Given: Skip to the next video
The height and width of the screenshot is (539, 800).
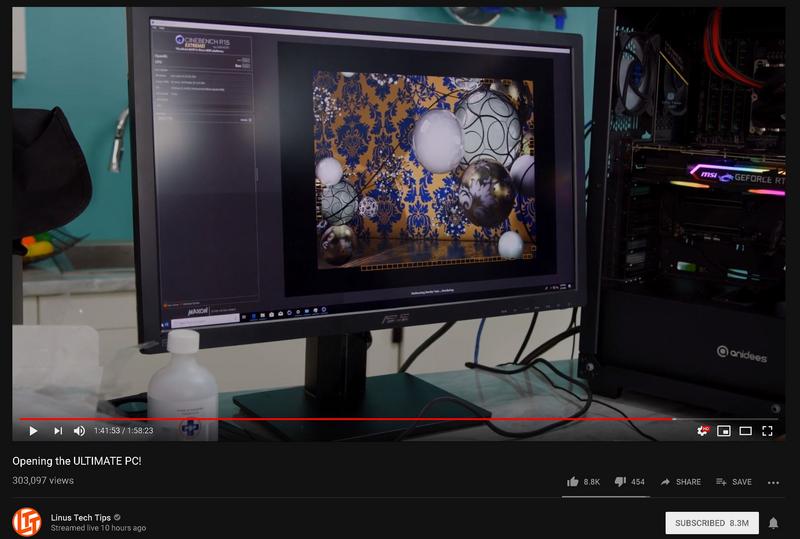Looking at the screenshot, I should click(x=58, y=431).
